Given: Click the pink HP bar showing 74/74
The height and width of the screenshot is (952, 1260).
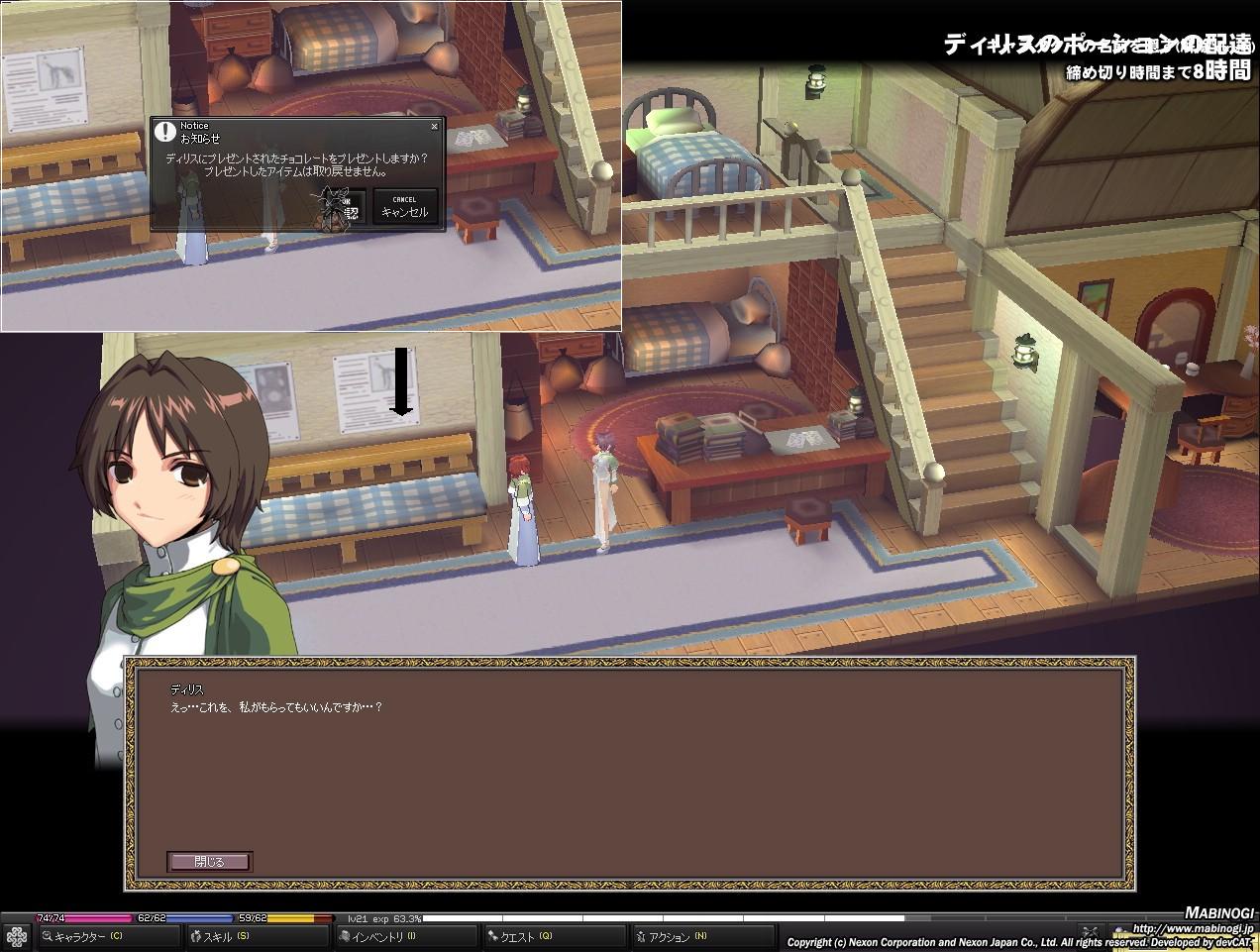Looking at the screenshot, I should point(85,918).
